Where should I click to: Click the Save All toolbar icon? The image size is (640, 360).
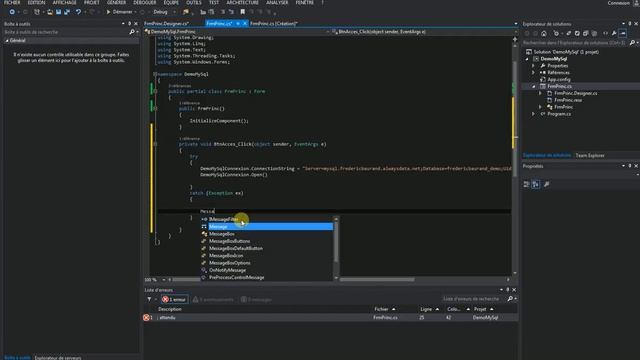[x=67, y=12]
